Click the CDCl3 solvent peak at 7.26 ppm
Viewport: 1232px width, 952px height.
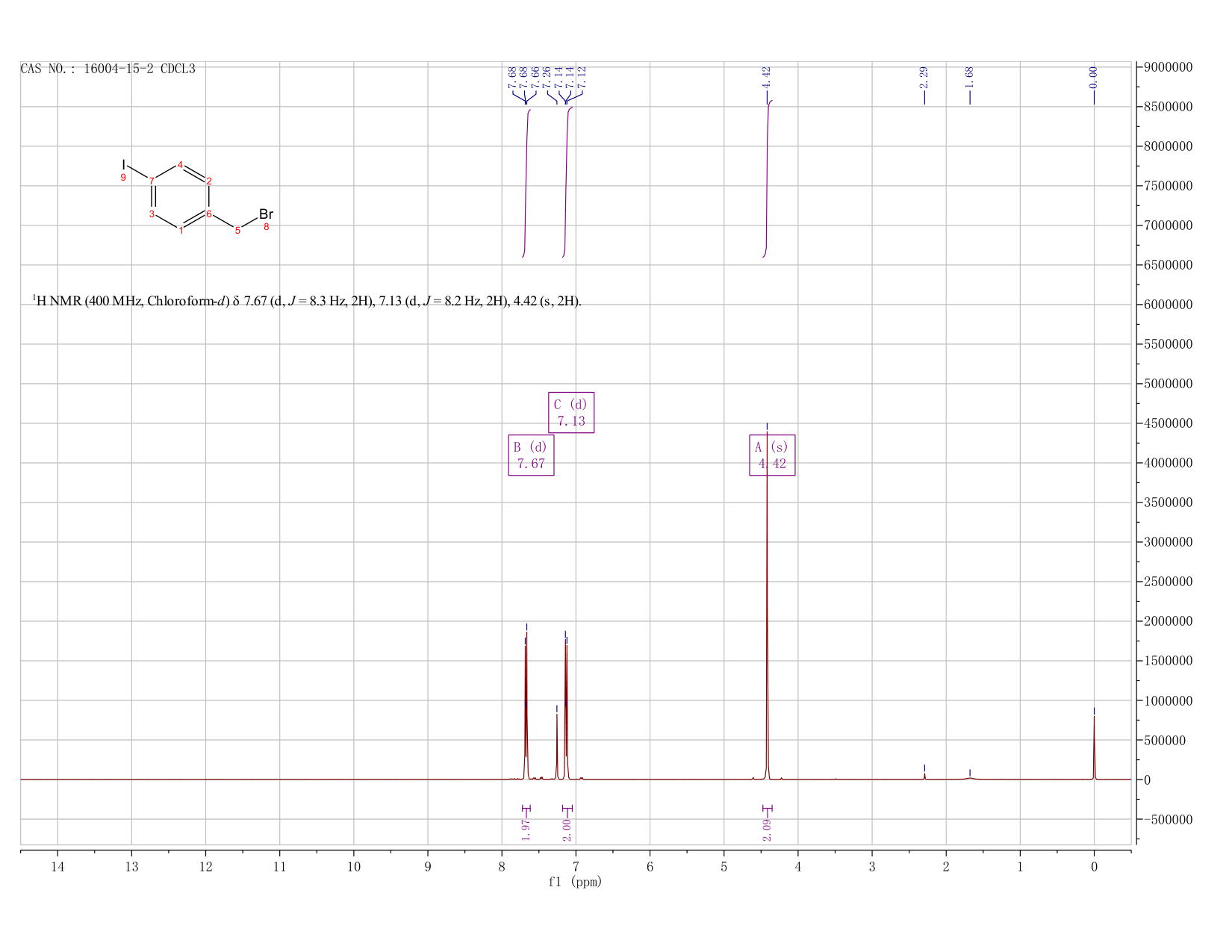(x=556, y=747)
